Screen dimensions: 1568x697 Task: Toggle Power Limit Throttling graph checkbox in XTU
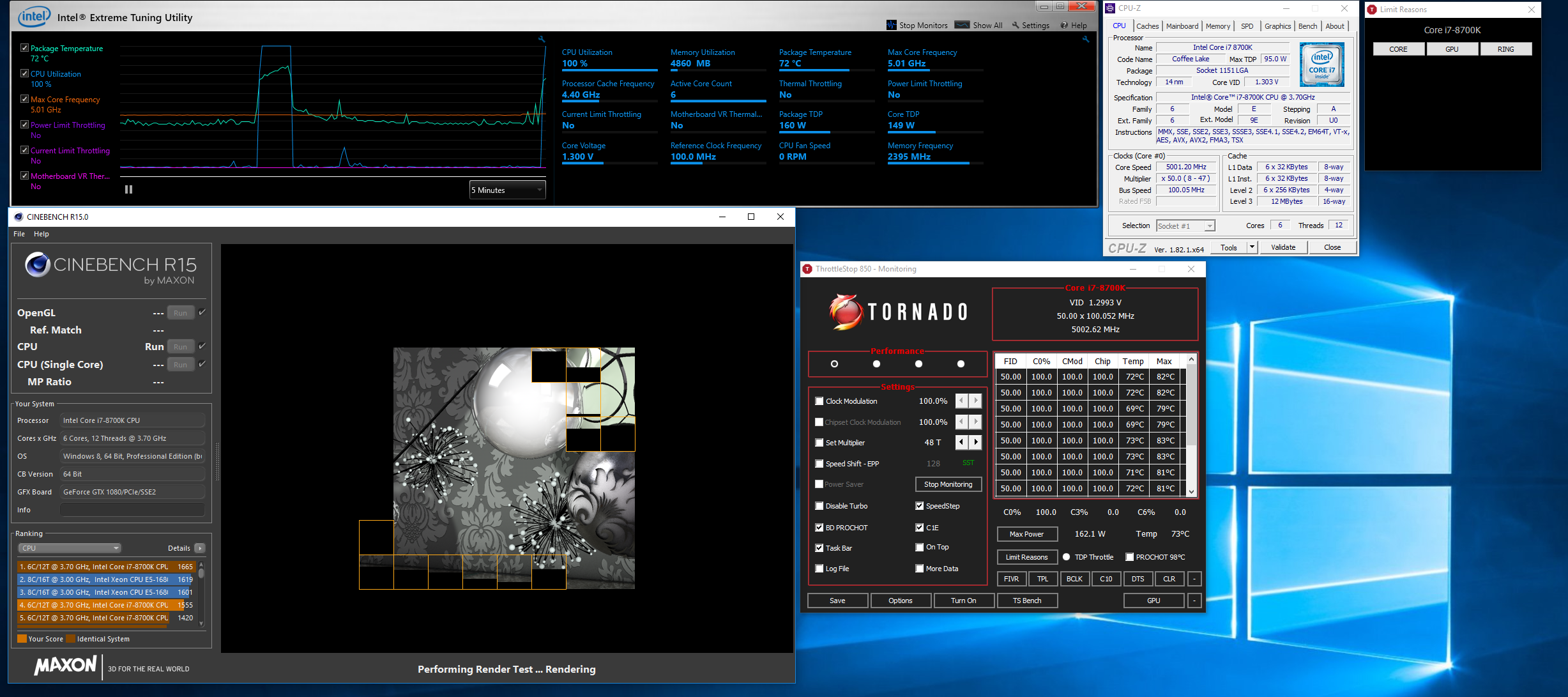pos(24,125)
